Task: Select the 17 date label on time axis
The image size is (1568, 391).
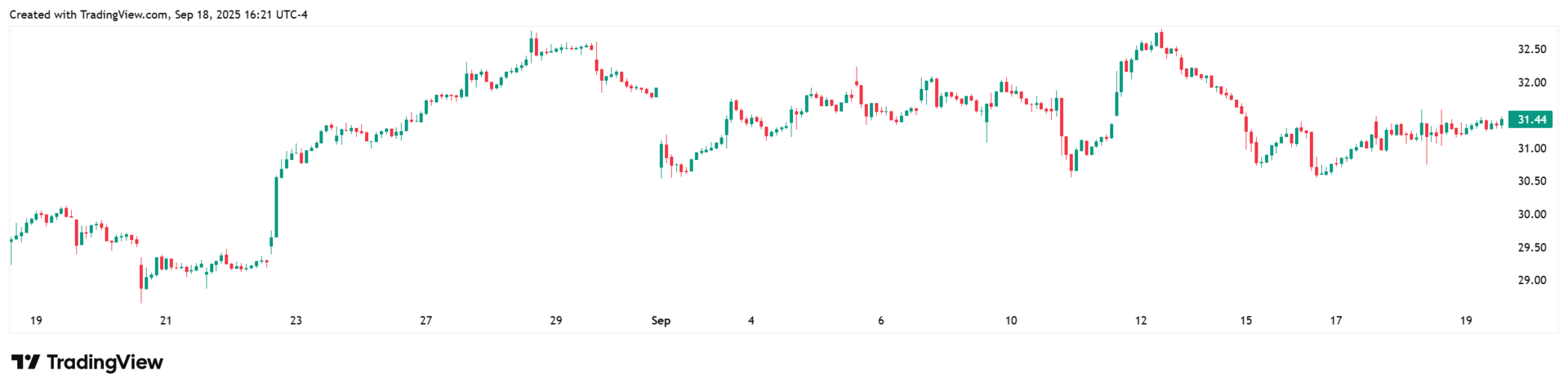Action: 1336,321
